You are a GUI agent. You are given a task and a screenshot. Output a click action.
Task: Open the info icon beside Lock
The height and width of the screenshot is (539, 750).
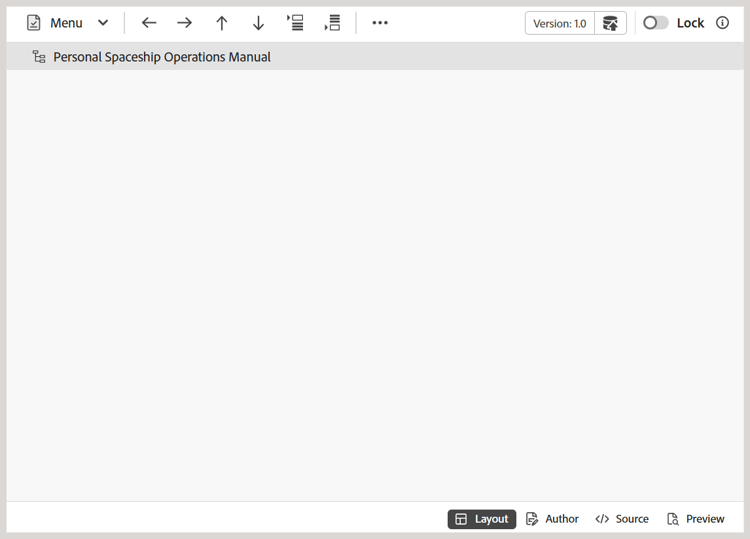coord(722,23)
